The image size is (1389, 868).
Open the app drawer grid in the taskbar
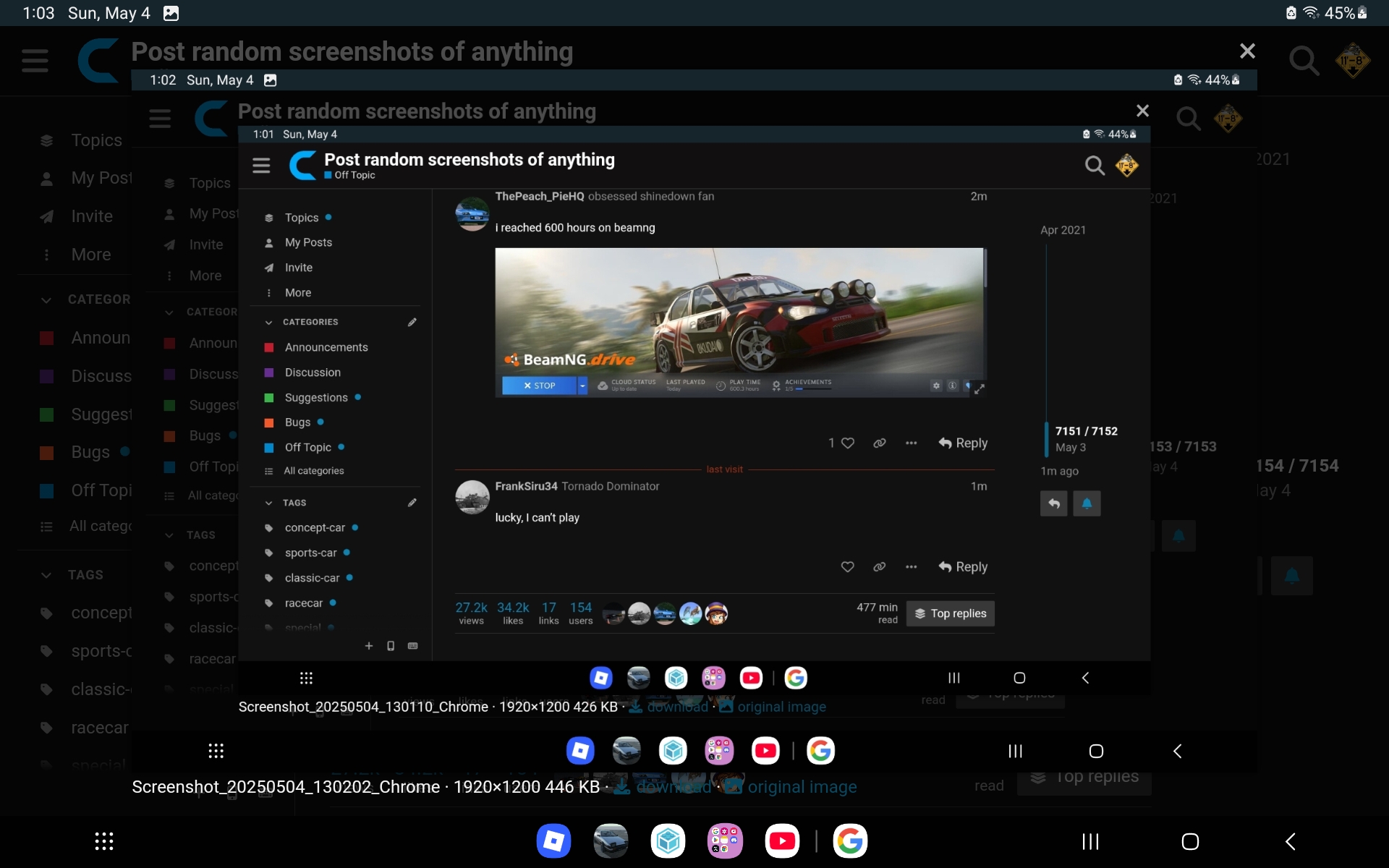104,841
